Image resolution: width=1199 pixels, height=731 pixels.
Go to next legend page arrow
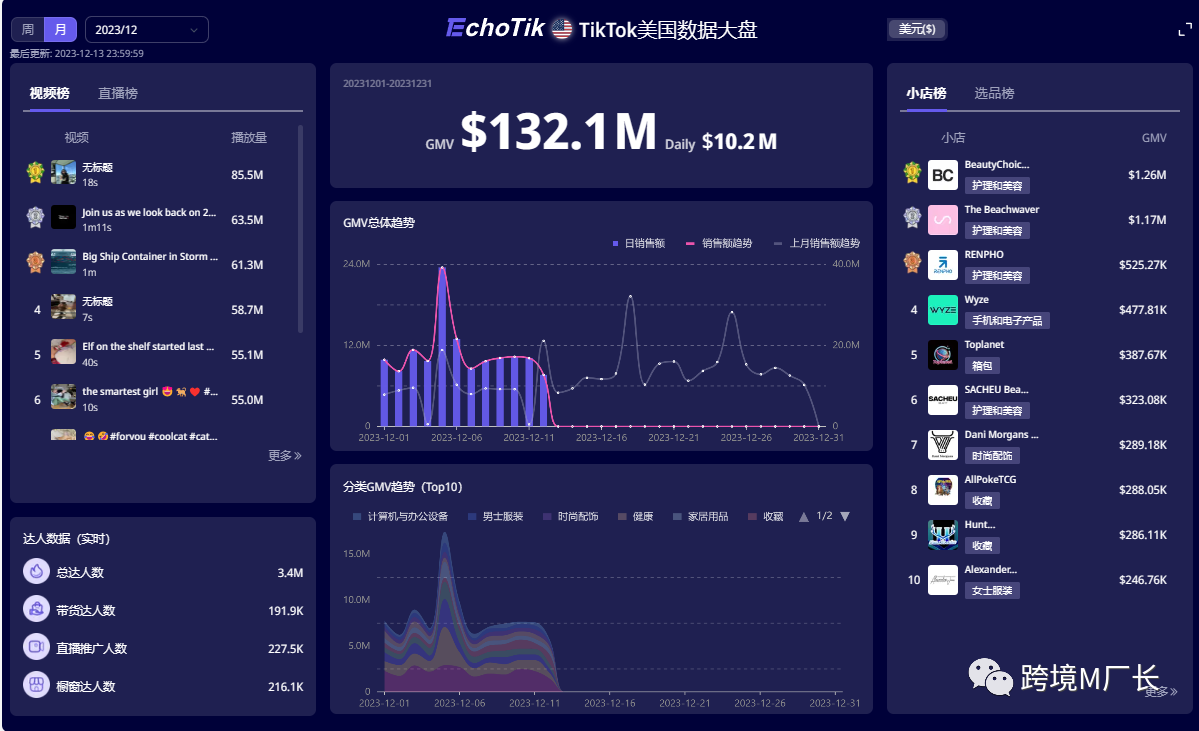click(x=845, y=517)
